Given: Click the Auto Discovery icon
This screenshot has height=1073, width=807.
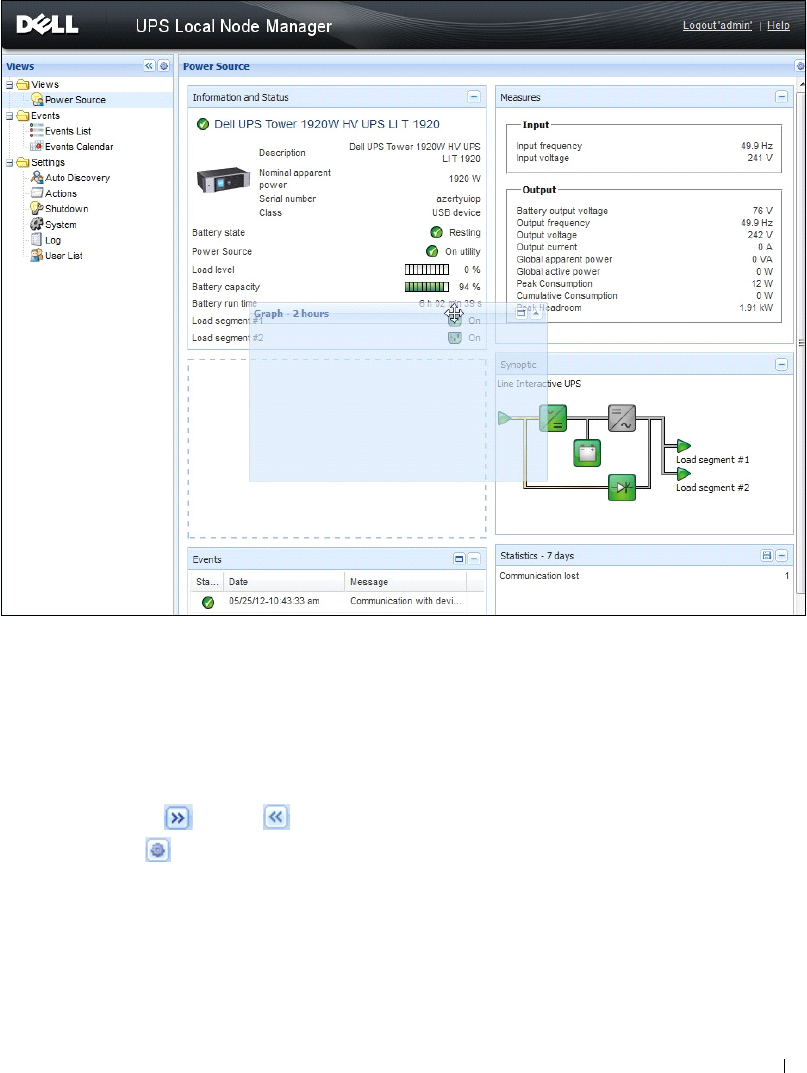Looking at the screenshot, I should [37, 177].
